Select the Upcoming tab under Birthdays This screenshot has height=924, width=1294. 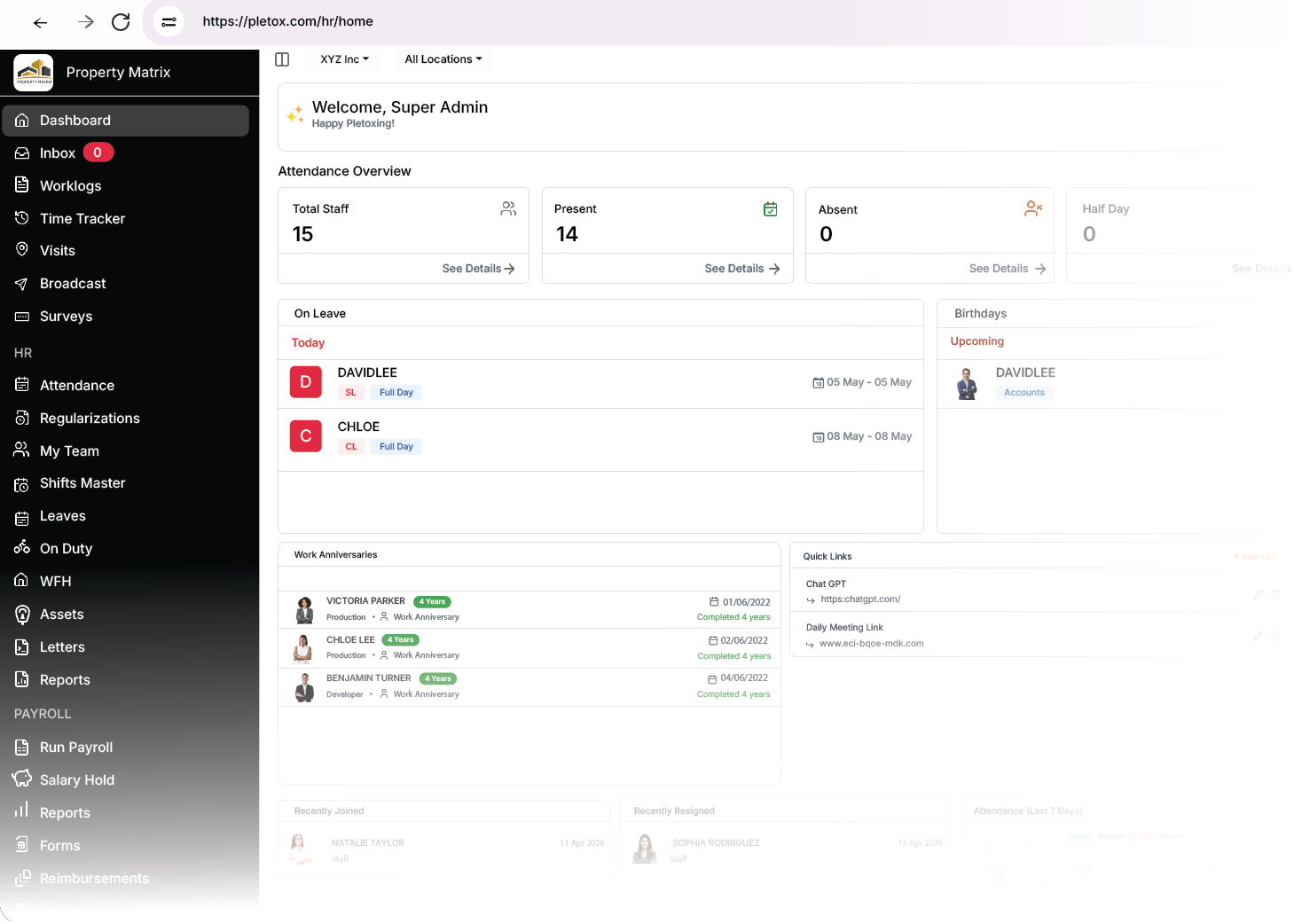tap(976, 341)
